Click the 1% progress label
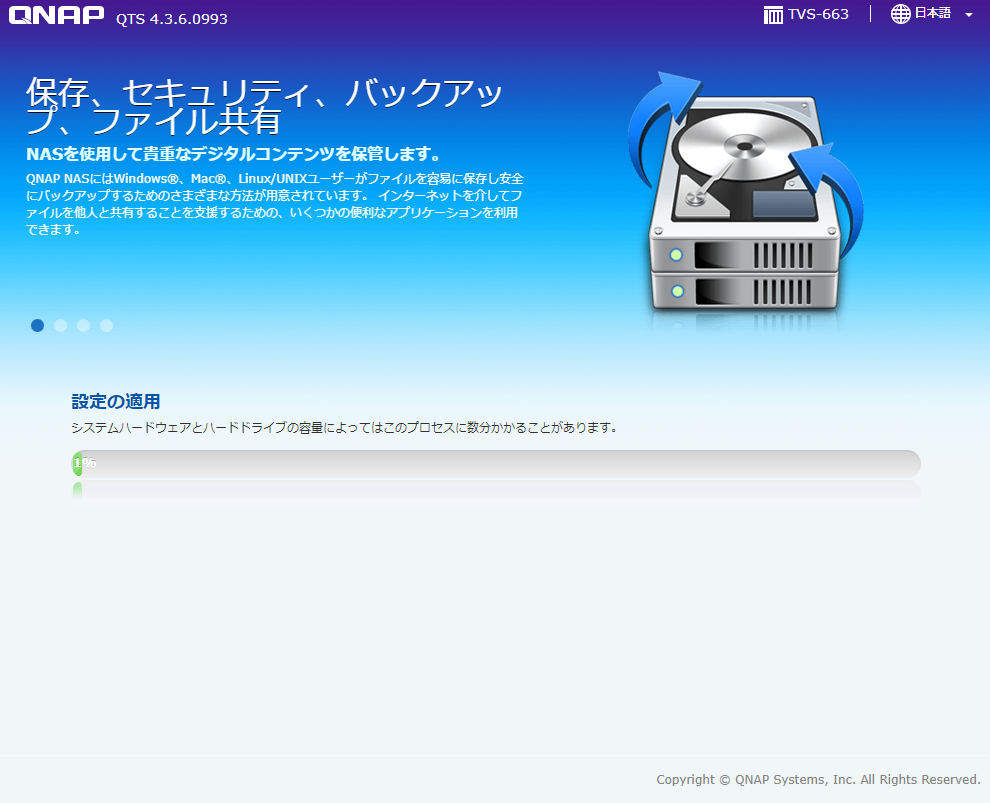This screenshot has height=803, width=990. [85, 463]
